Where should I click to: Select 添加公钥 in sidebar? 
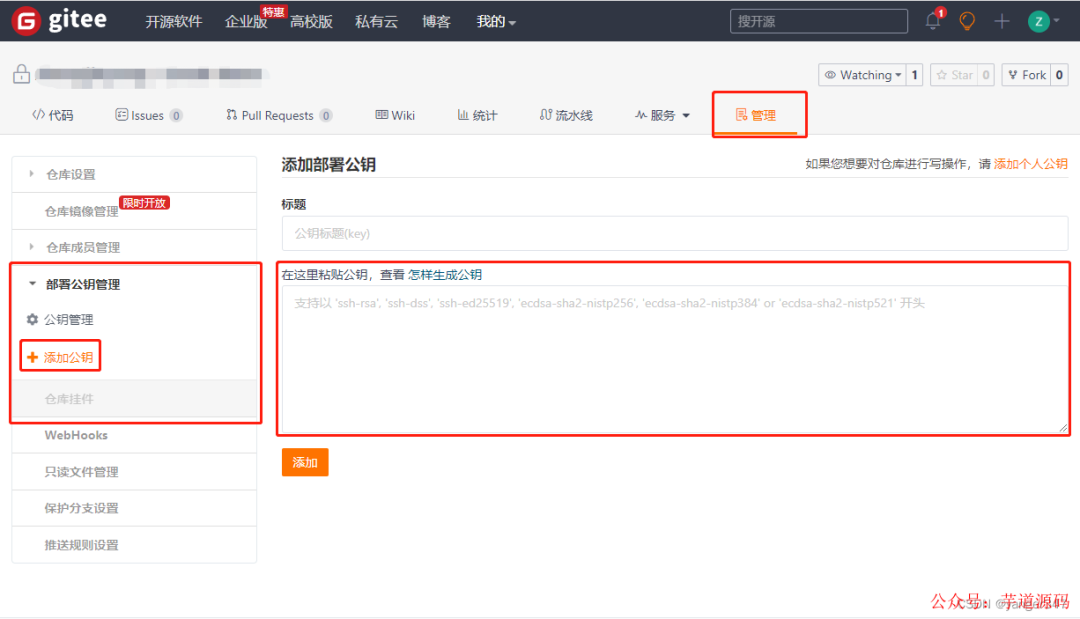(x=68, y=357)
